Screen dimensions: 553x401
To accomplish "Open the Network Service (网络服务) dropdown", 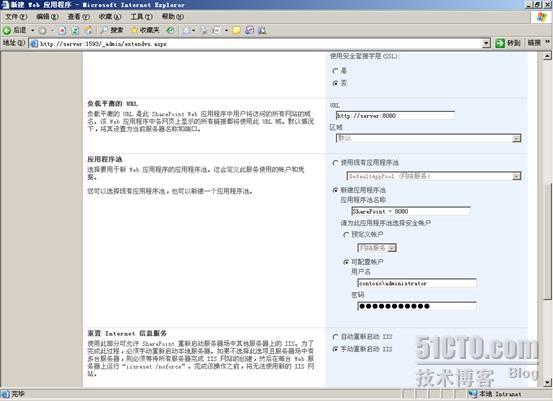I will click(x=377, y=248).
